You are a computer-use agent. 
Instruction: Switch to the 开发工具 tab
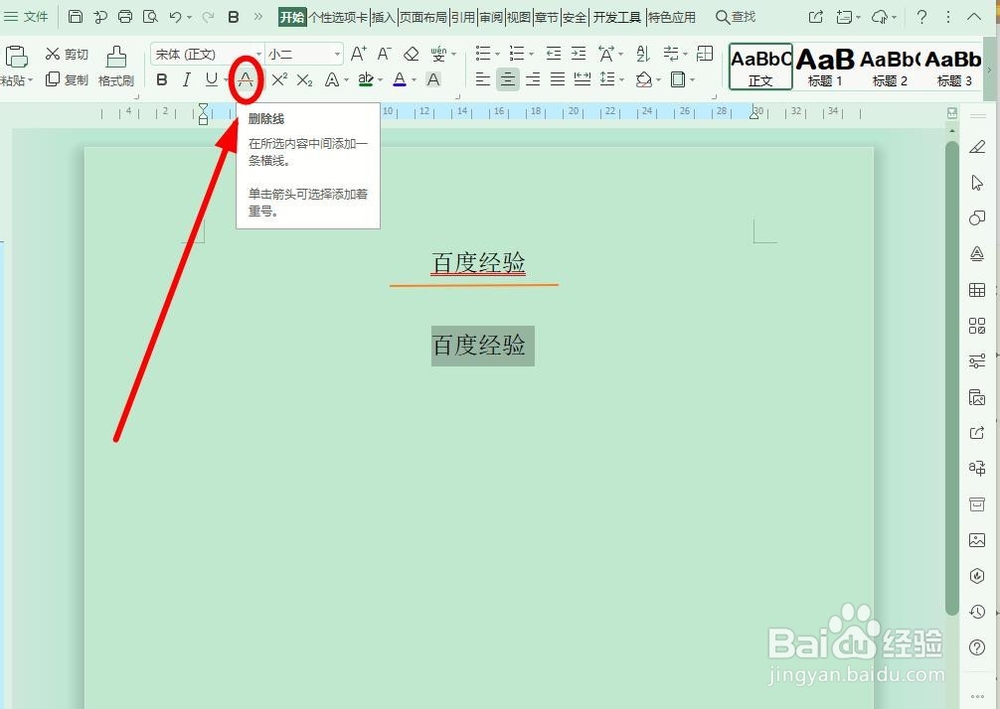click(617, 17)
